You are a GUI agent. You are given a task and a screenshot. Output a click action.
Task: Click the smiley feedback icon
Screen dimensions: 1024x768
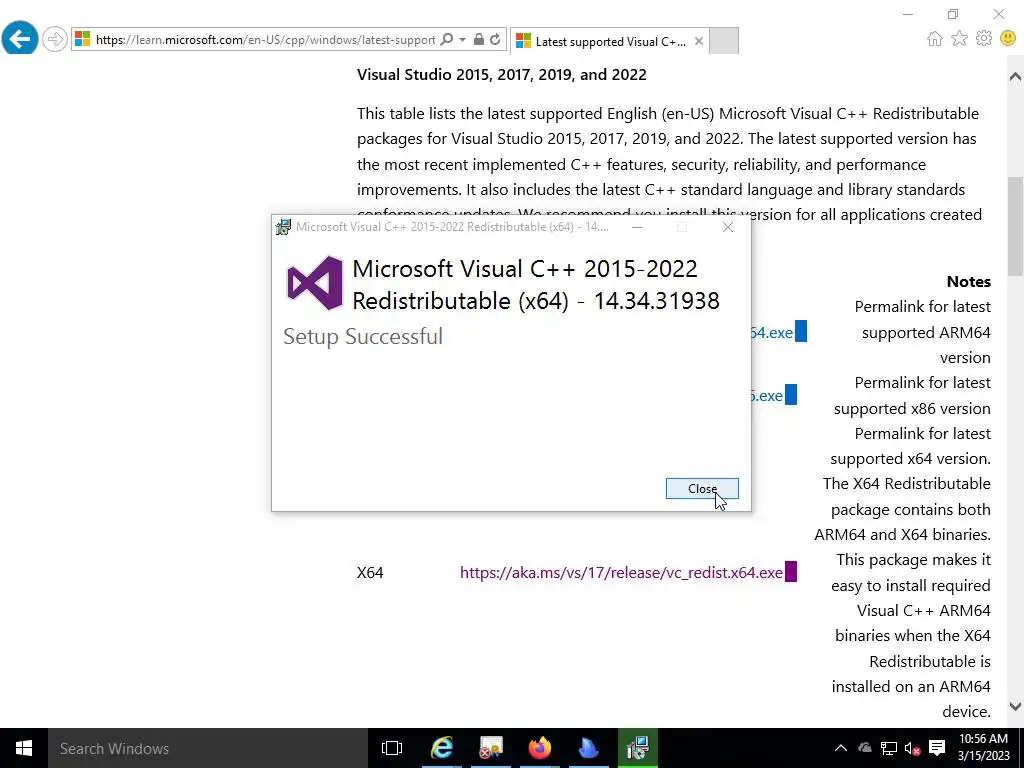pos(1008,39)
